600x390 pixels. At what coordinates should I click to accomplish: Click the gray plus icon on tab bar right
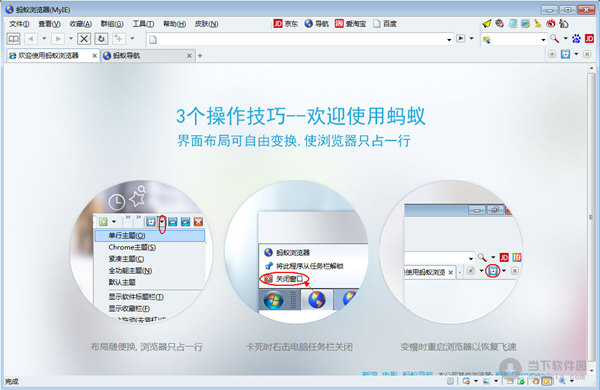coord(552,54)
